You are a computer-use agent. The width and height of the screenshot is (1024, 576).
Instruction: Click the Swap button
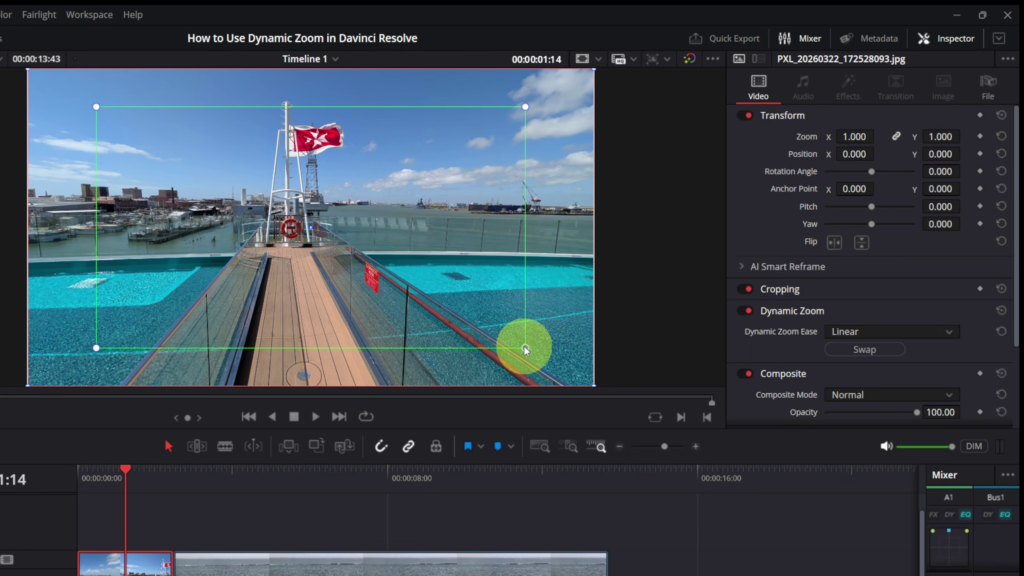point(865,349)
